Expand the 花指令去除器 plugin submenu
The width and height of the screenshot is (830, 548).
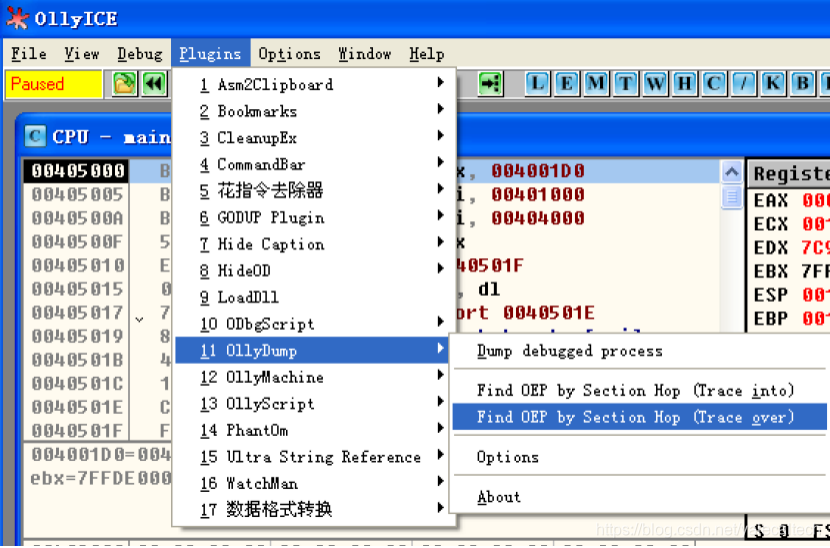click(314, 191)
